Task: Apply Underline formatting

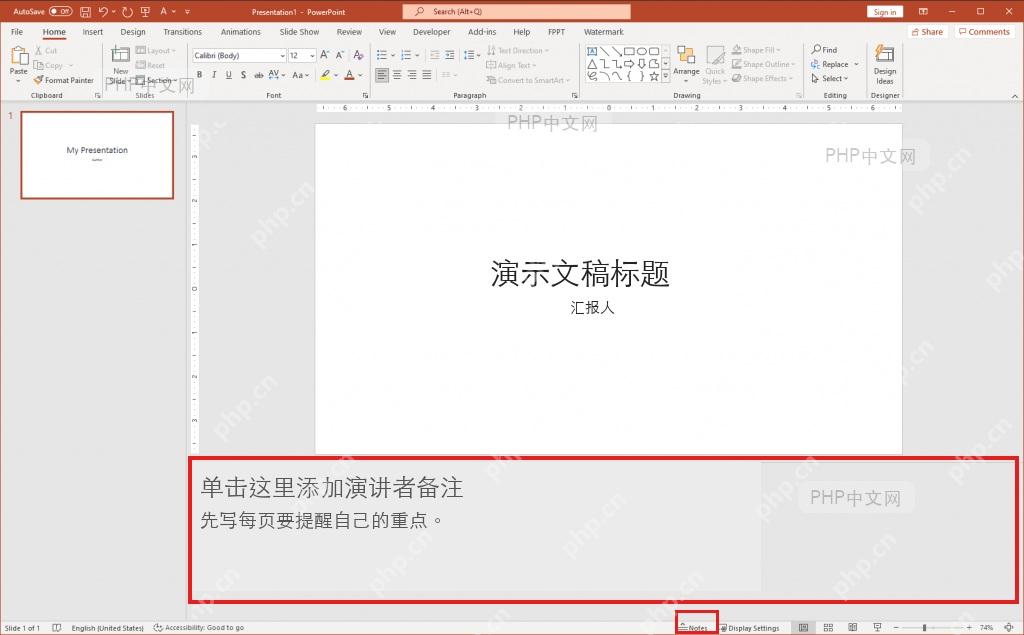Action: point(229,75)
